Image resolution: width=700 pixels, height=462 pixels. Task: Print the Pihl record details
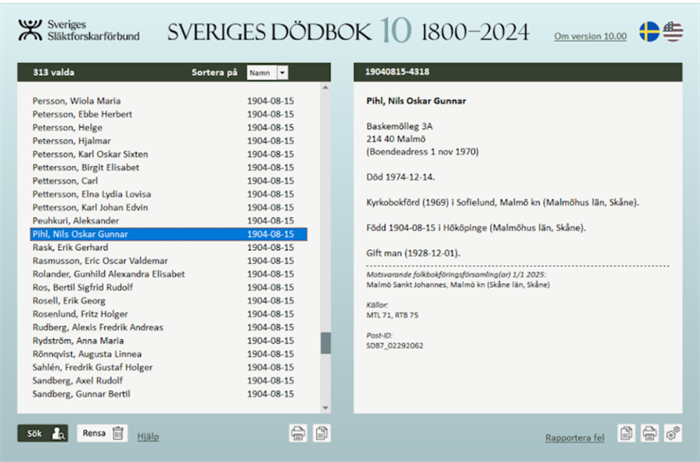point(650,433)
